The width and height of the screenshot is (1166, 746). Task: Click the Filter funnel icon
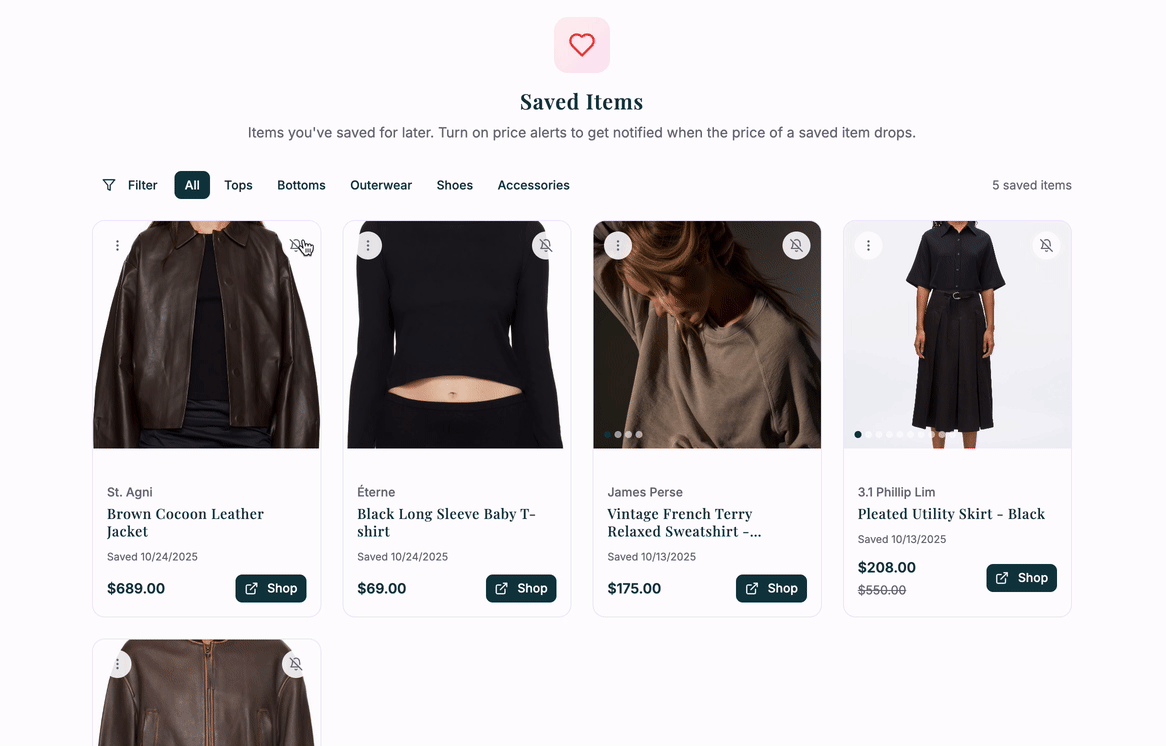pos(109,185)
